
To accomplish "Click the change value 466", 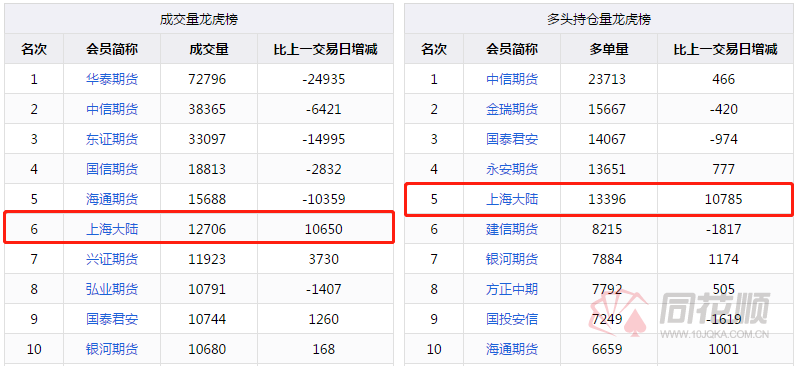I will click(724, 79).
